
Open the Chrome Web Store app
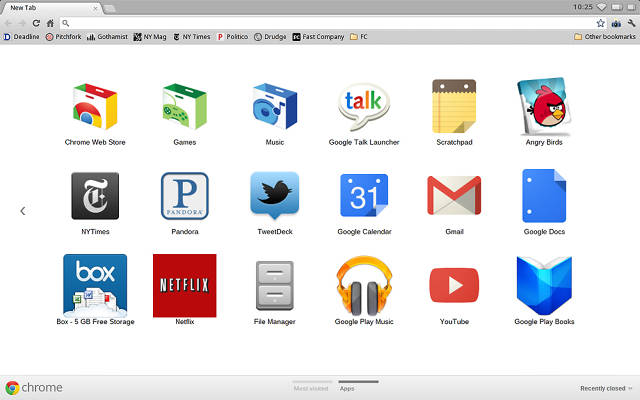point(95,106)
